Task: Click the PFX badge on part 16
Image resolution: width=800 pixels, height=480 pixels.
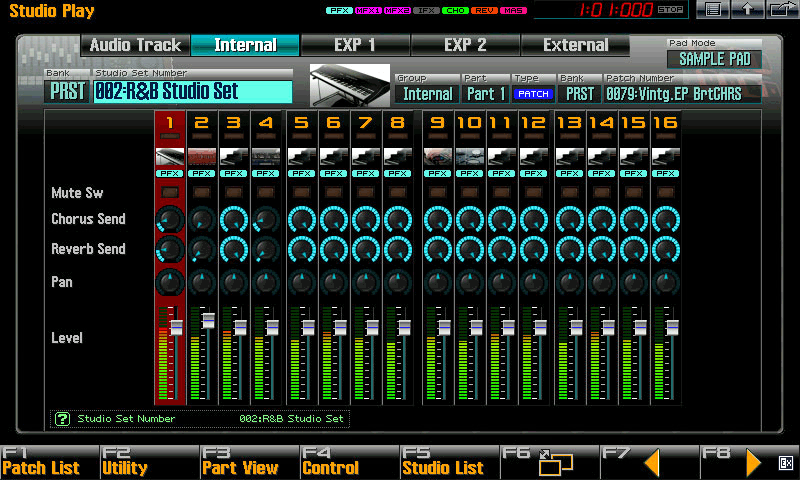Action: pyautogui.click(x=666, y=173)
